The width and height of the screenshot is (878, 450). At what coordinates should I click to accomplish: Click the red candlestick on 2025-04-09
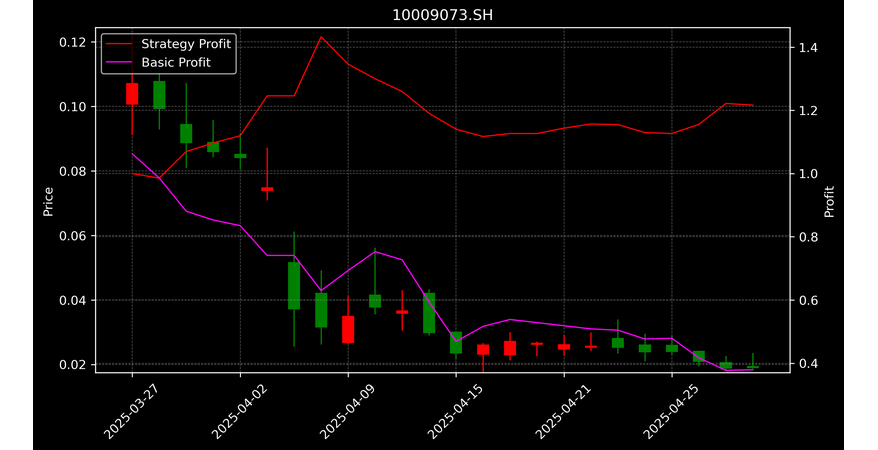pos(348,329)
